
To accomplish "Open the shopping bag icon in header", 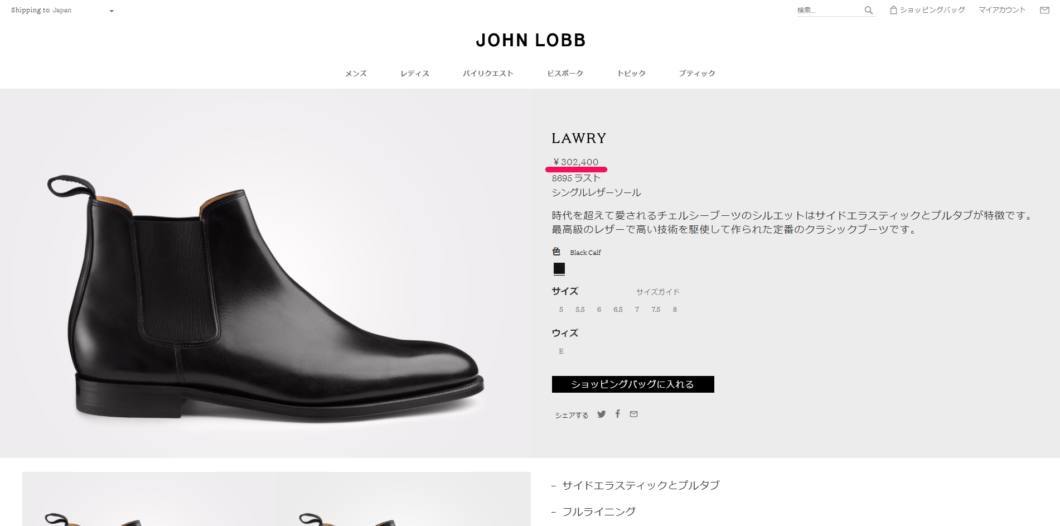I will (893, 10).
